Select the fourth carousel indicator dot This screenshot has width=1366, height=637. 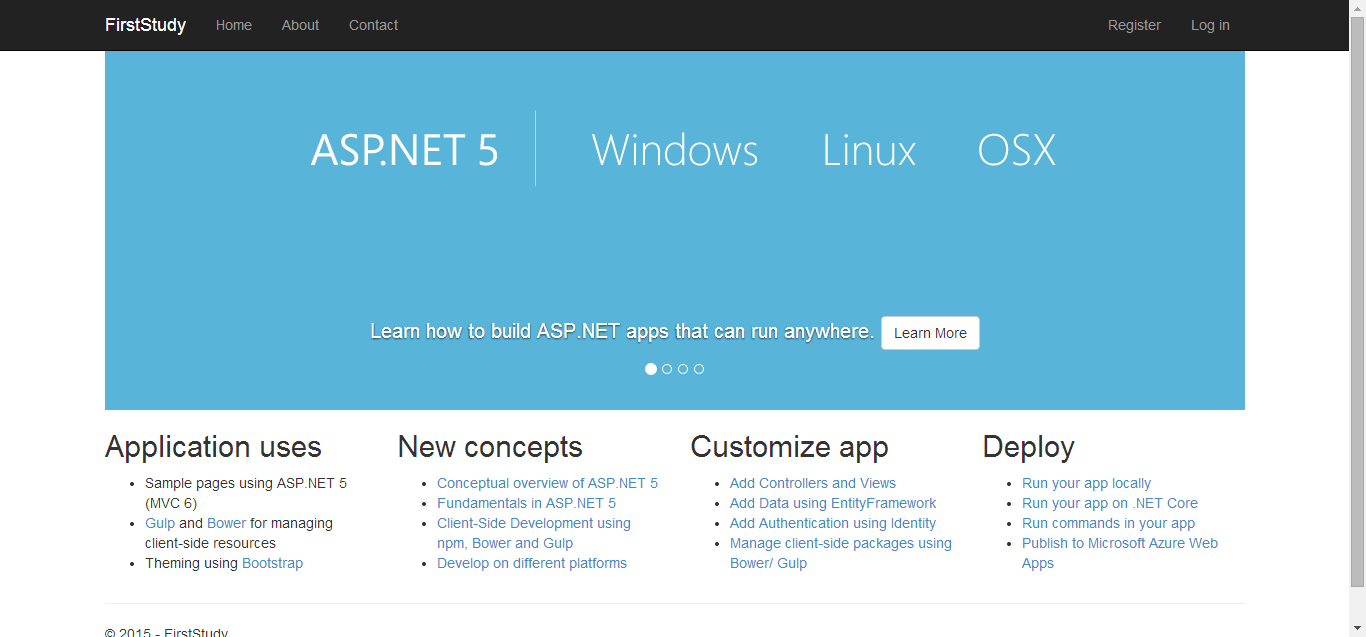699,369
